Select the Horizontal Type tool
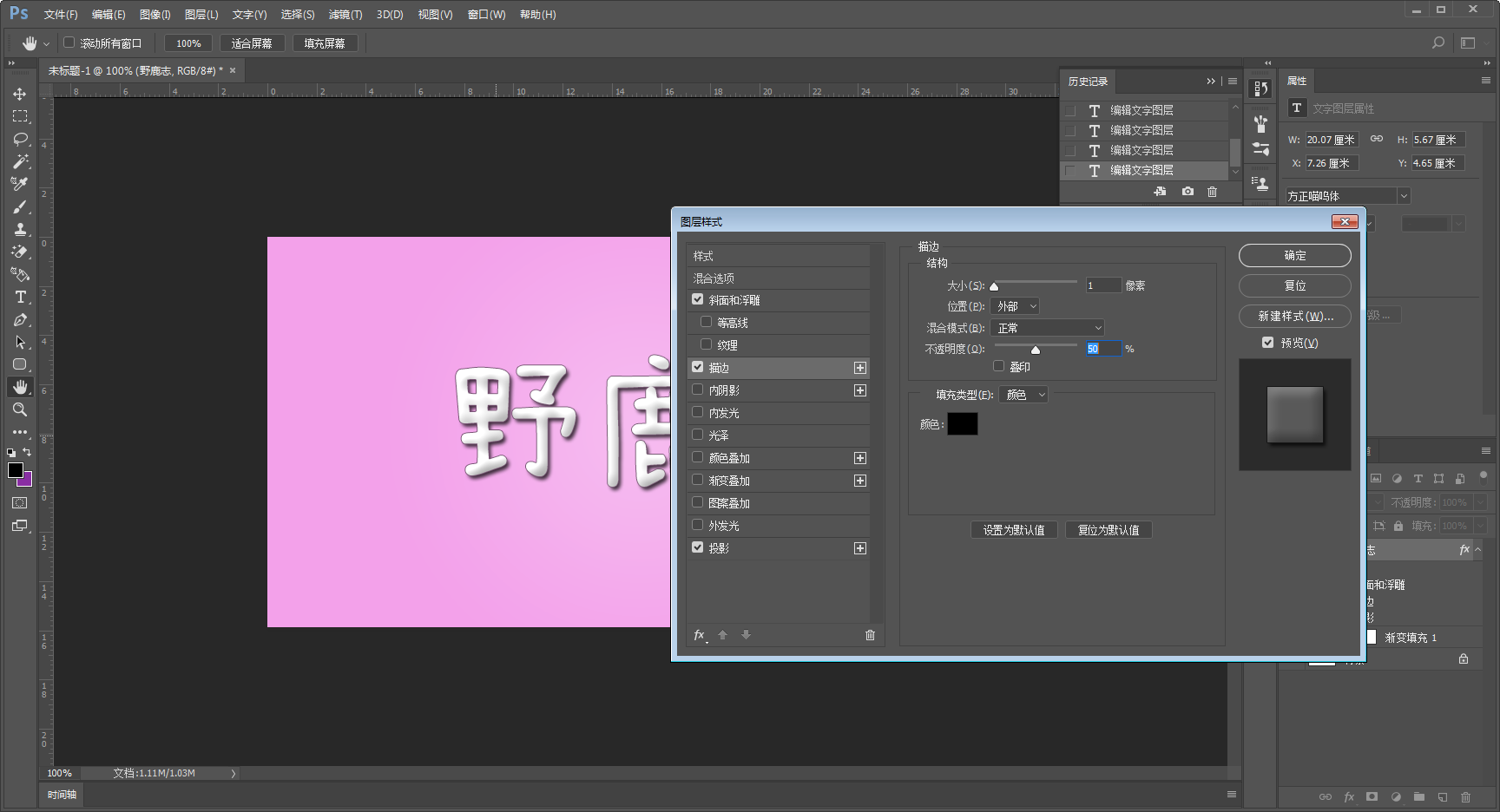 pos(20,297)
